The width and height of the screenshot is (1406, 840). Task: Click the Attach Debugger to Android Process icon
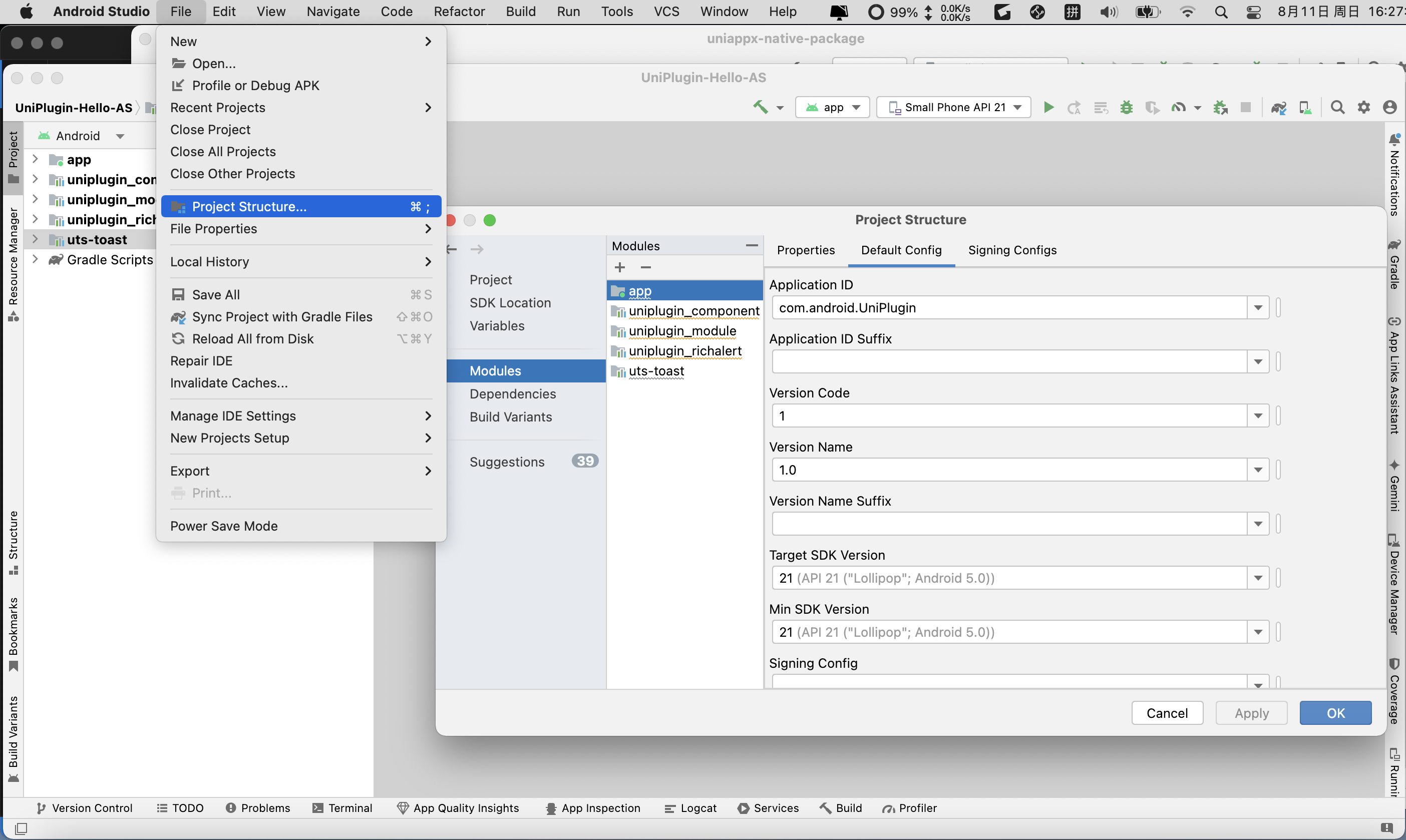click(1220, 107)
